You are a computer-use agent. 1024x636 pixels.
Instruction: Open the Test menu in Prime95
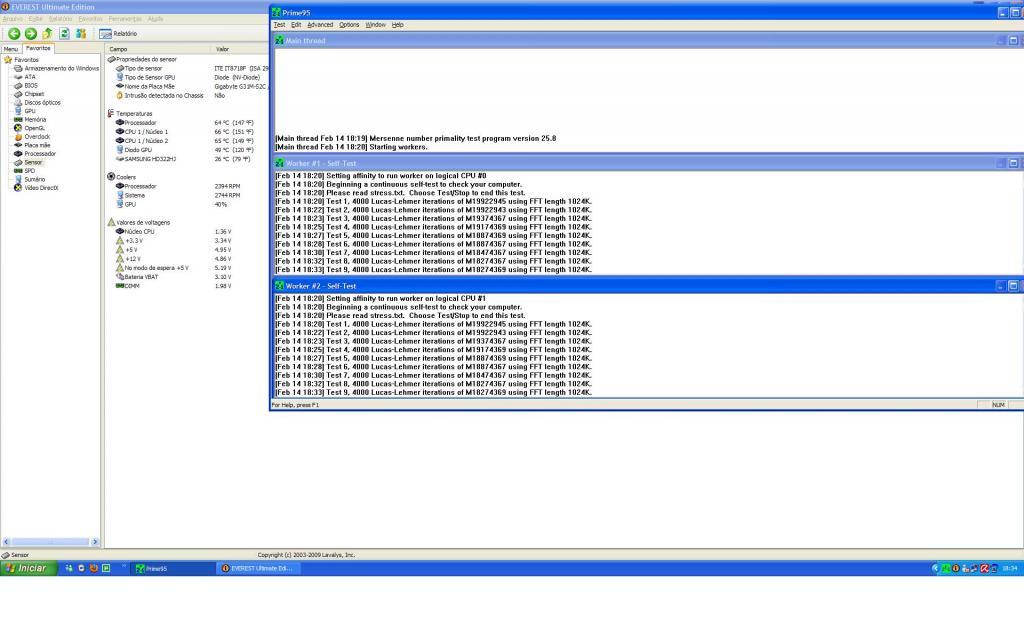(x=280, y=25)
